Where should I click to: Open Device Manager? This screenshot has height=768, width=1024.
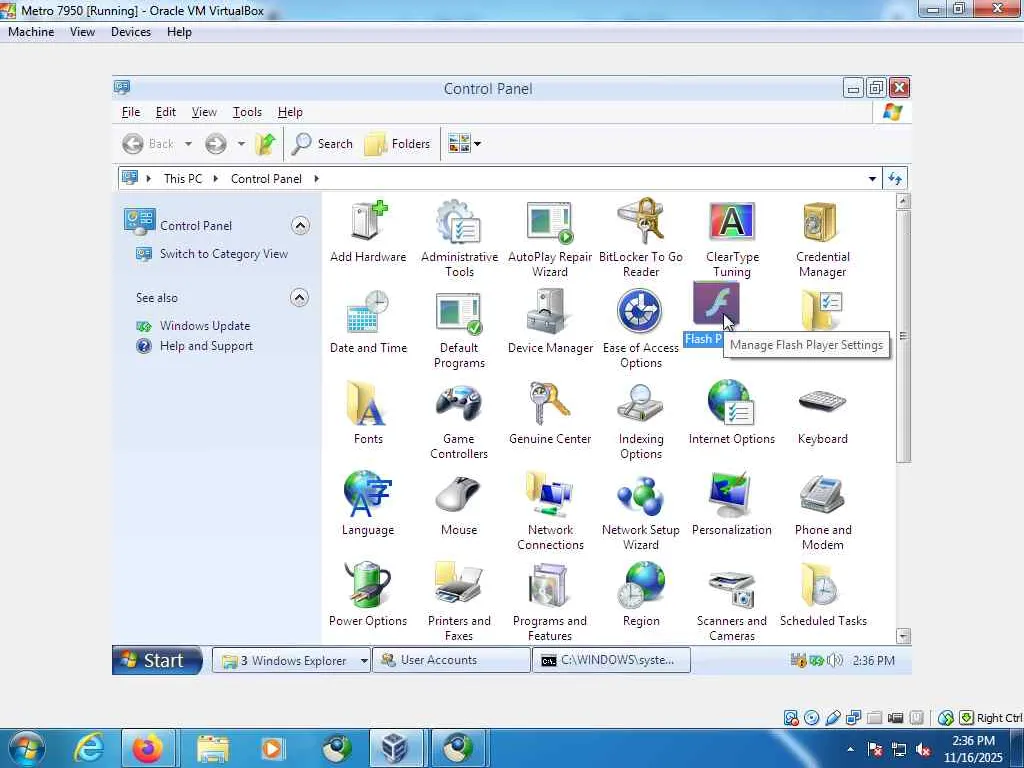click(x=550, y=323)
